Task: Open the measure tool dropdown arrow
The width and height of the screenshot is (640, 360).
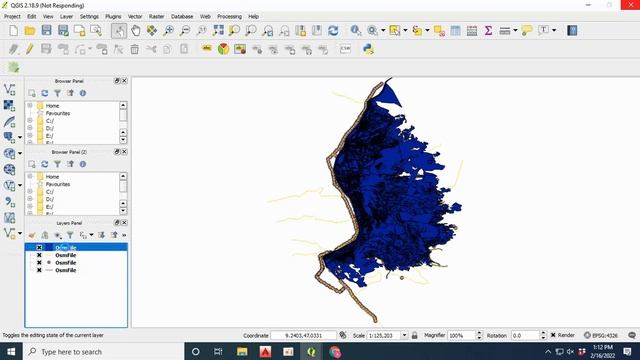Action: pyautogui.click(x=515, y=31)
